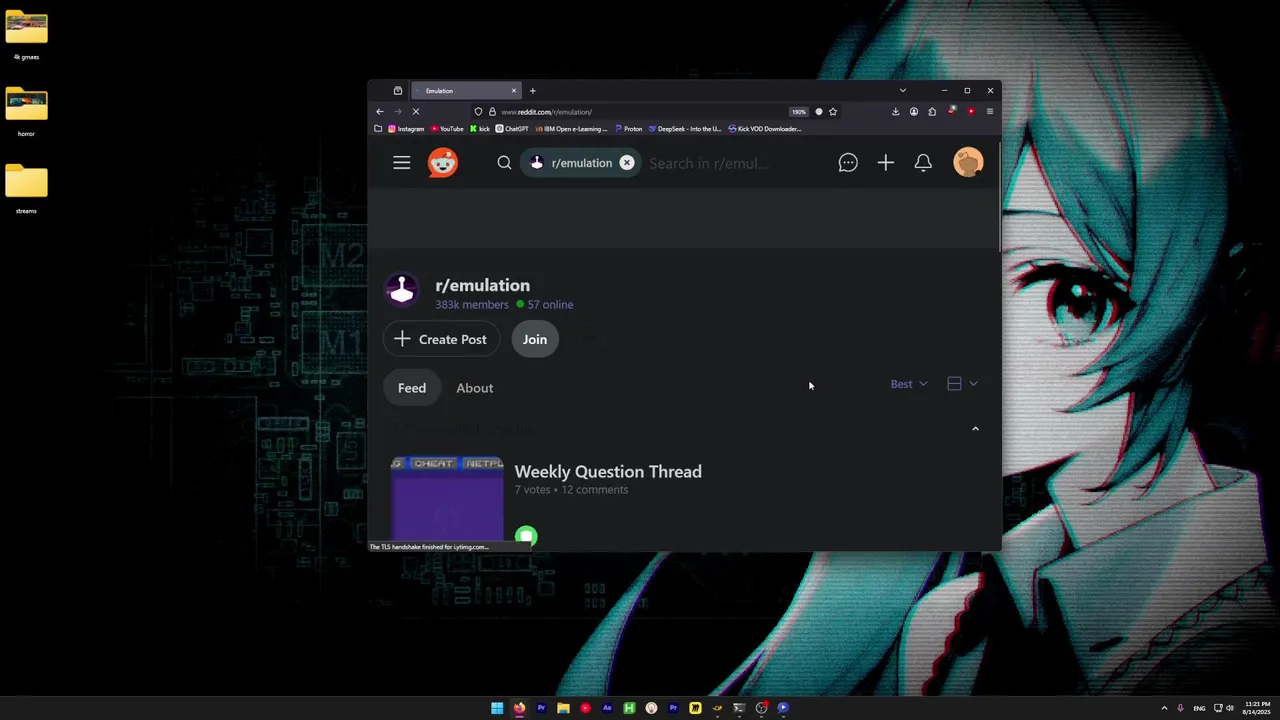Go to Reddit home via Snoo logo
1280x720 pixels.
[443, 163]
